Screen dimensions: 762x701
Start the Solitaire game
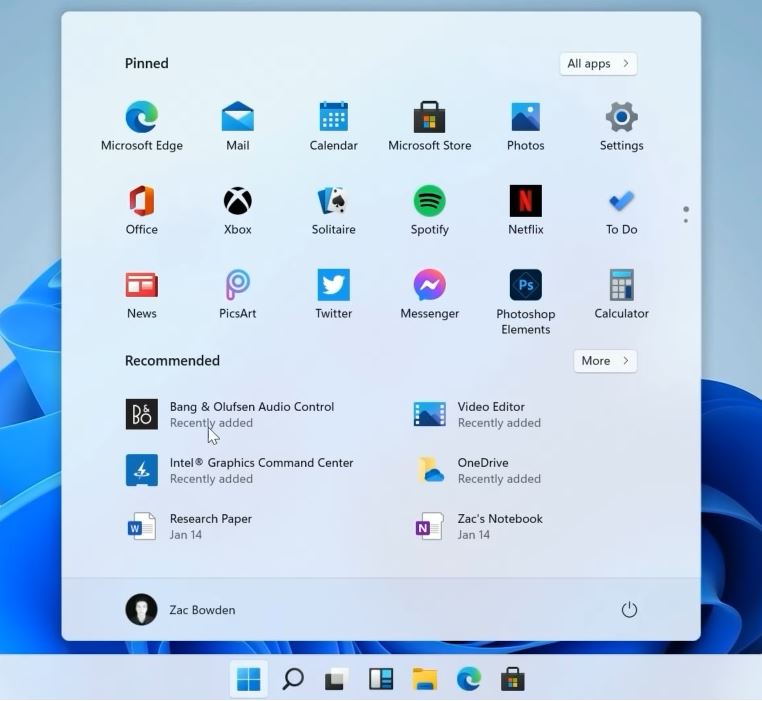(333, 210)
